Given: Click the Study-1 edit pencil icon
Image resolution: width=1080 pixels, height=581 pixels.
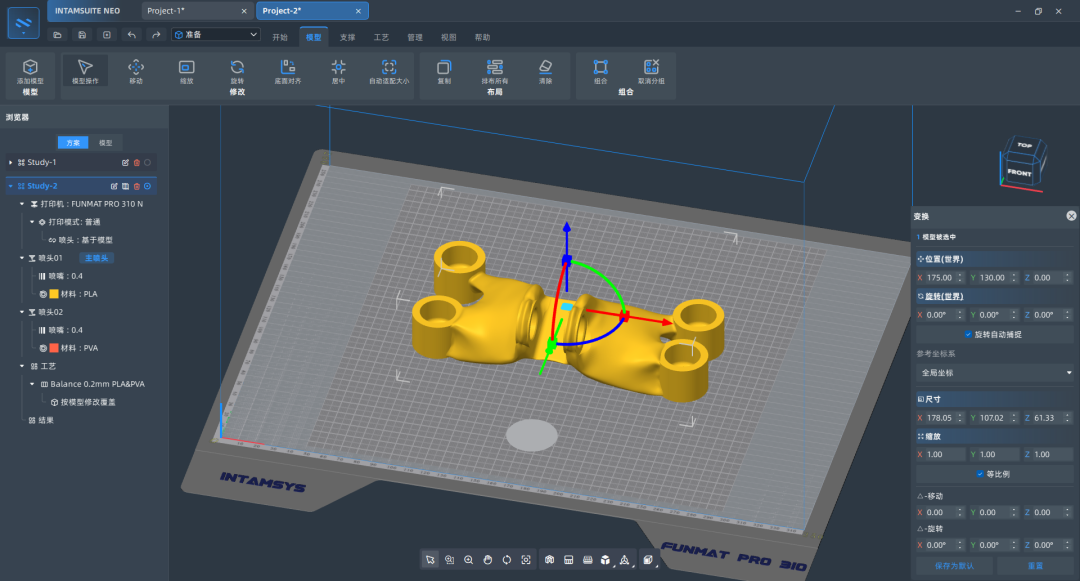Looking at the screenshot, I should [x=125, y=162].
